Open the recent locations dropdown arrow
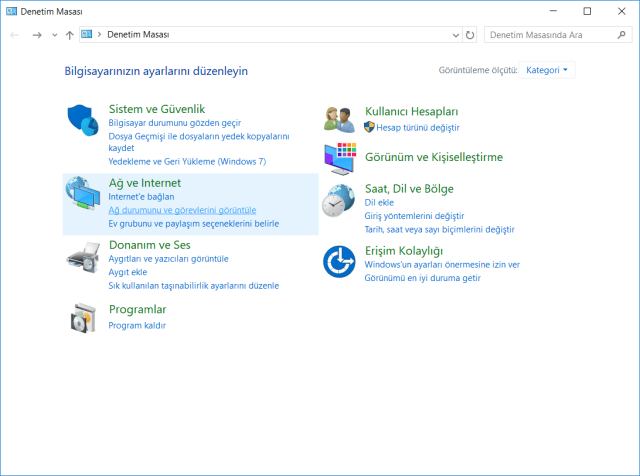Screen dimensions: 640x476 pyautogui.click(x=54, y=35)
